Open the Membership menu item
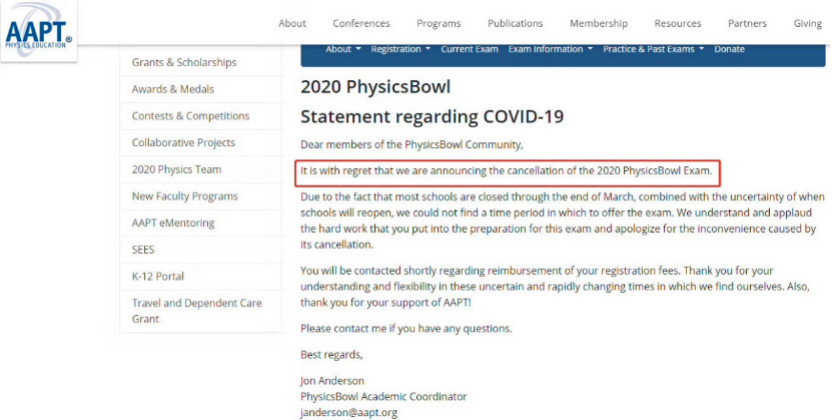The image size is (832, 420). [599, 23]
